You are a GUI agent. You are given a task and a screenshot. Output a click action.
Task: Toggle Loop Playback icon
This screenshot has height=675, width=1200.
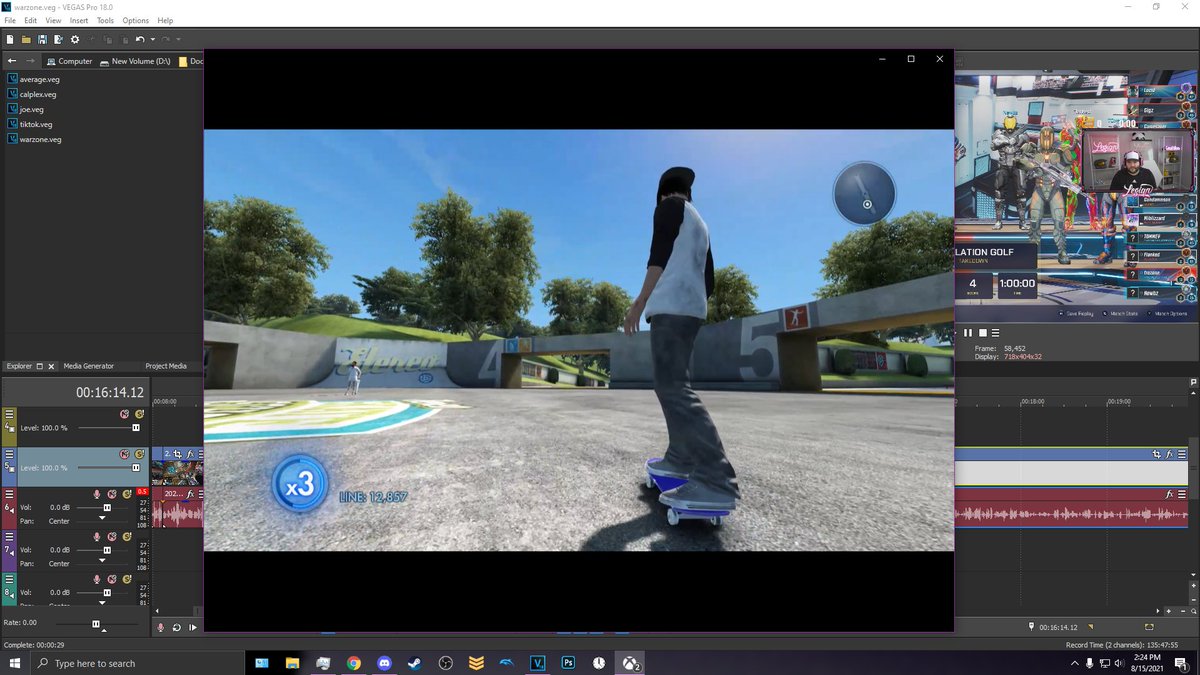click(176, 627)
